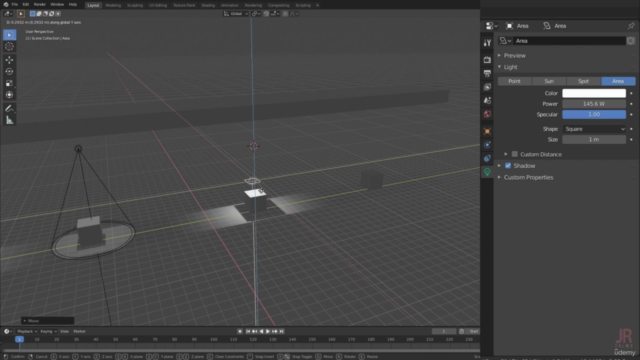The image size is (640, 360).
Task: Open the World properties tab
Action: (487, 114)
